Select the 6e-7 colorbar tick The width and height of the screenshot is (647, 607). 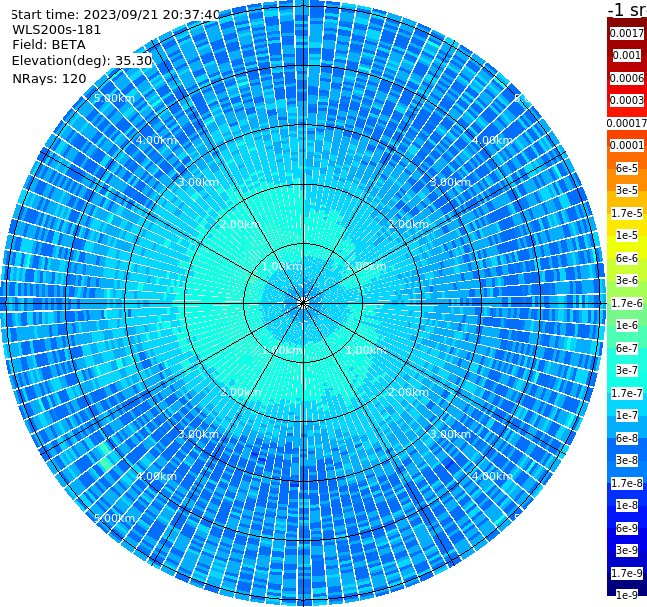(627, 348)
